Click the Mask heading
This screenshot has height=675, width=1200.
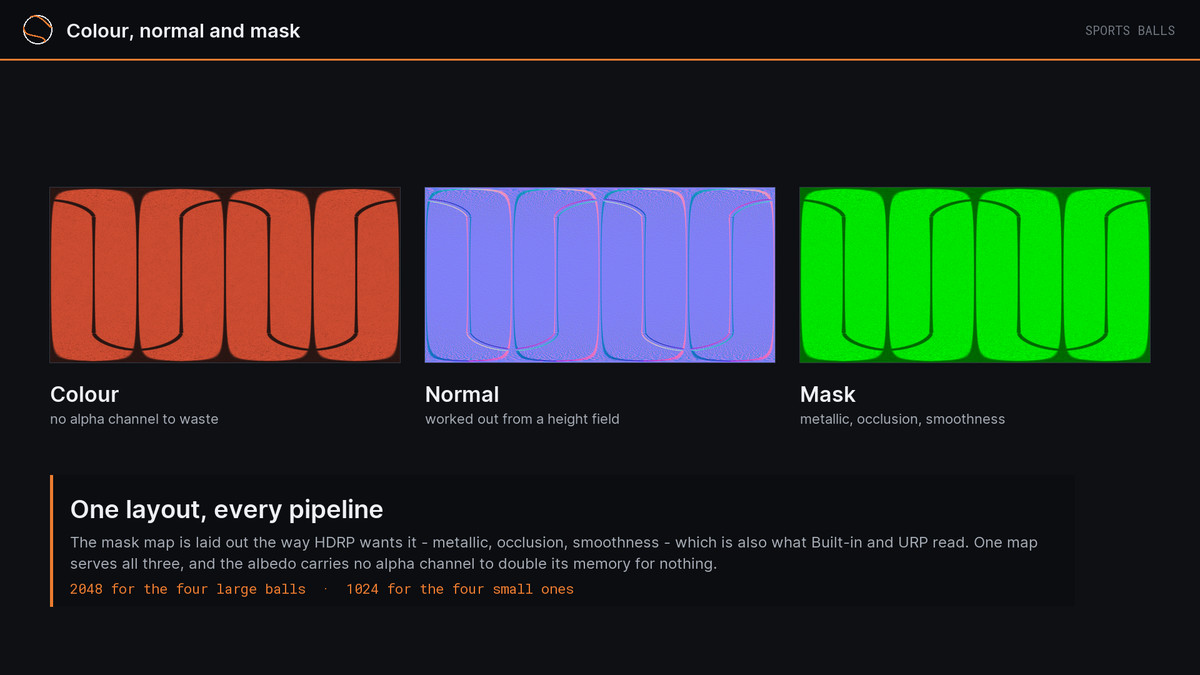pos(828,394)
